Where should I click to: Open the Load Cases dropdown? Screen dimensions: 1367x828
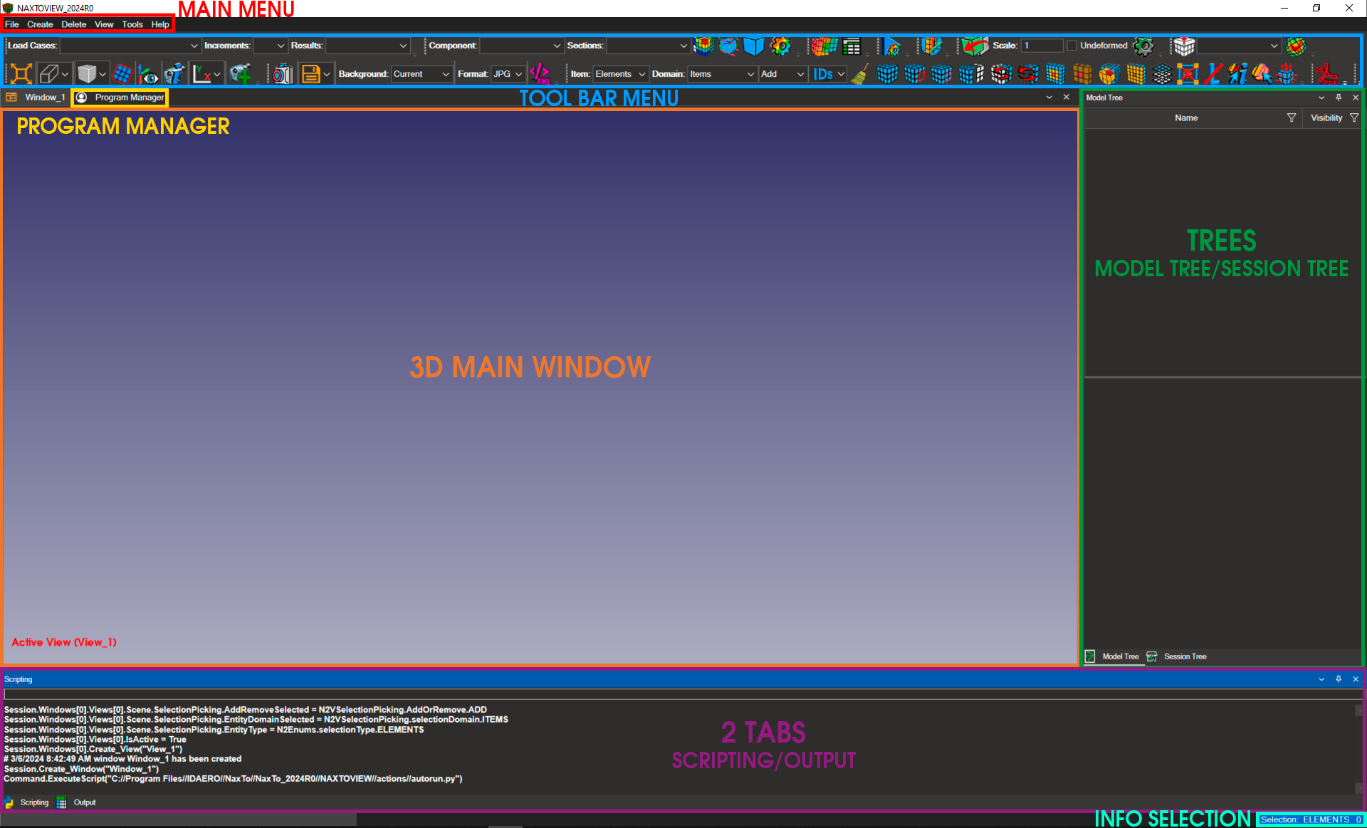[194, 45]
